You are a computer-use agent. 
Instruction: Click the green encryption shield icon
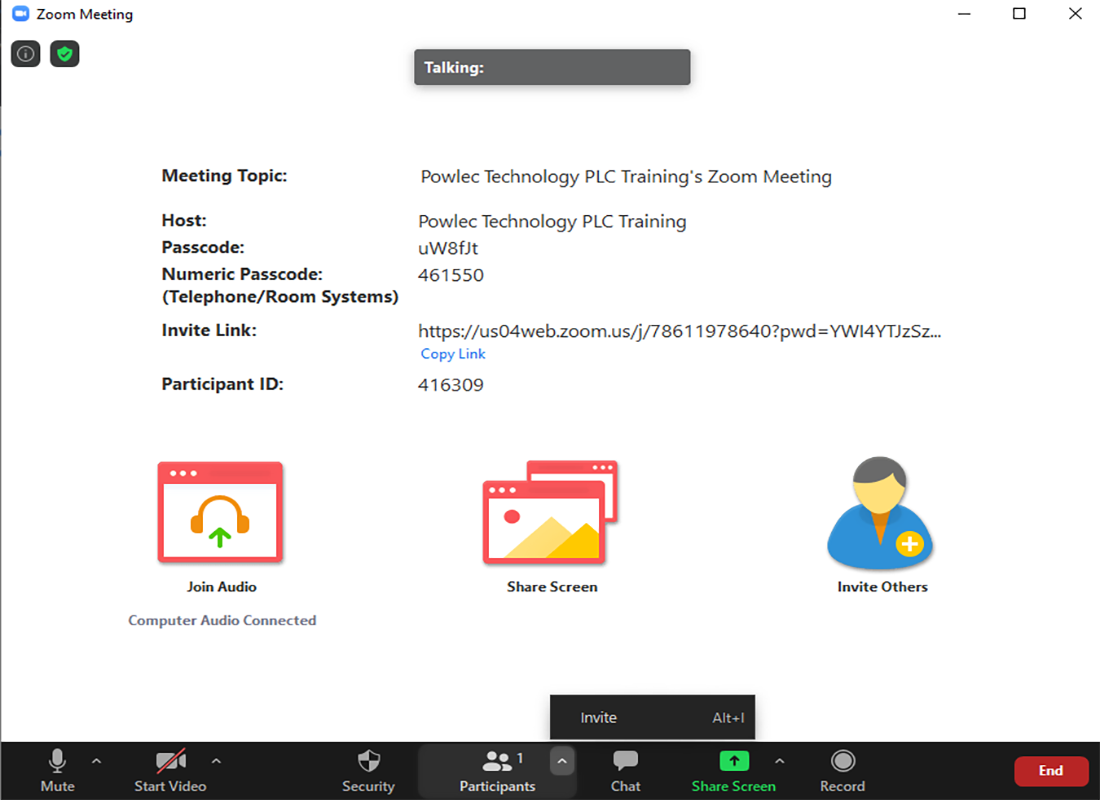[65, 54]
